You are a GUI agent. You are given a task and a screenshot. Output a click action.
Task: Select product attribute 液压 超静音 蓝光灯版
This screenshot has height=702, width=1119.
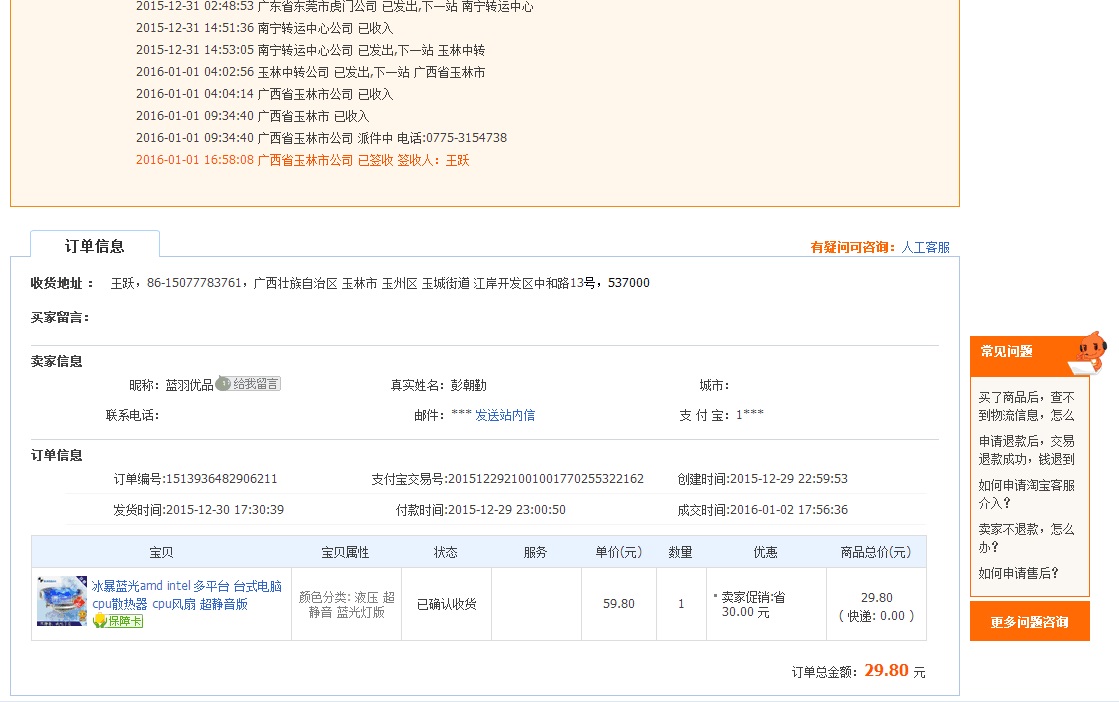click(x=347, y=604)
